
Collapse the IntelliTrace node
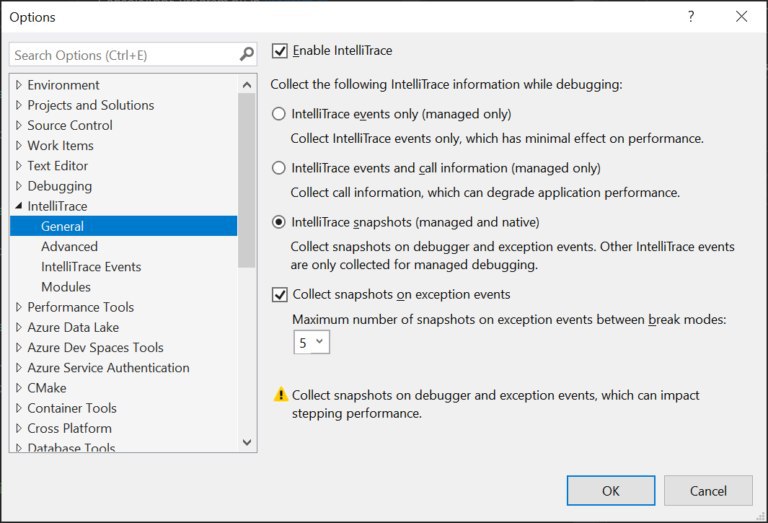click(x=19, y=206)
